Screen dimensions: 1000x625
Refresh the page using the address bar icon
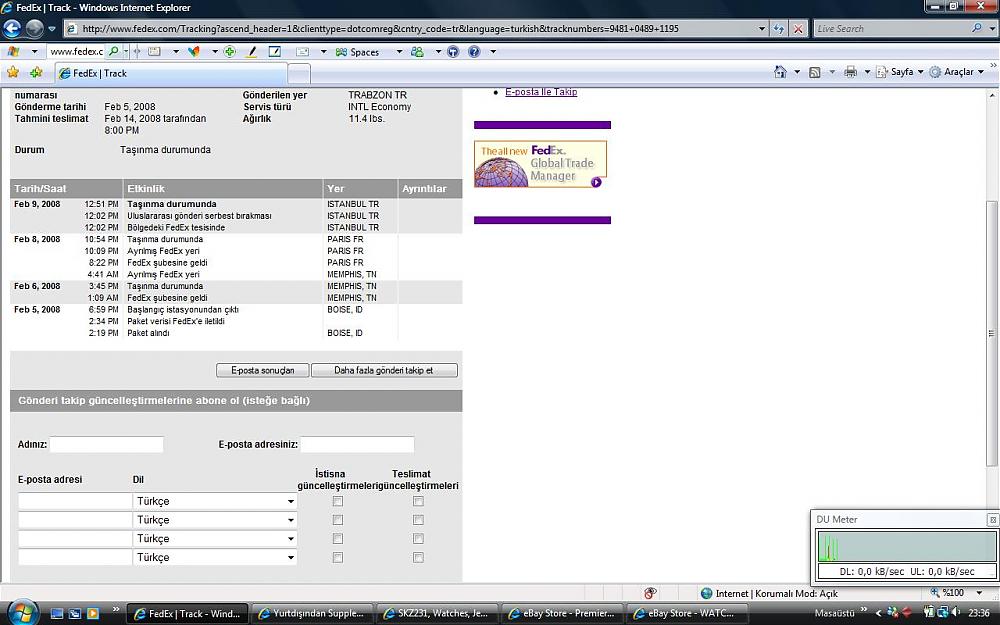779,29
